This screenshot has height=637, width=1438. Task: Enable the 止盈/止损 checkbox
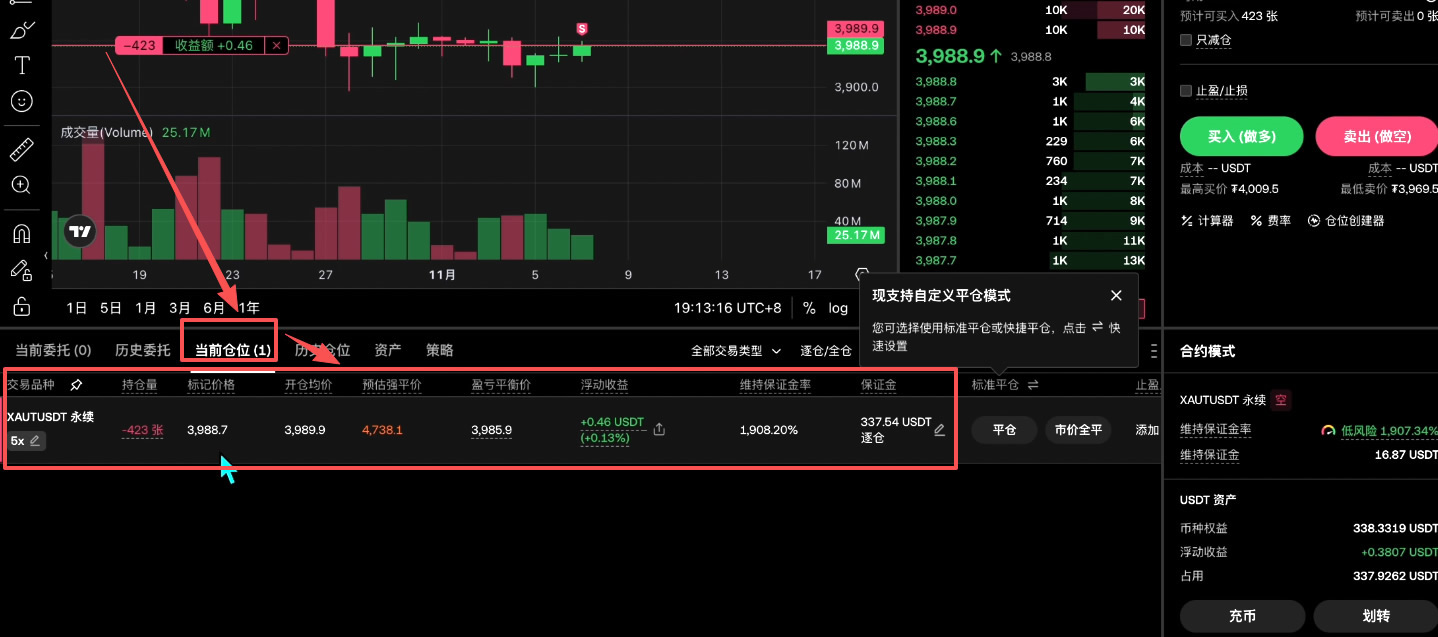[1186, 90]
